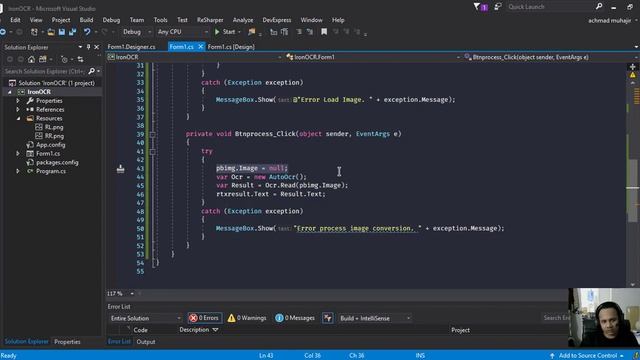Click the Solution Explorer search magnifier icon
Screen dimensions: 640x360
91,71
